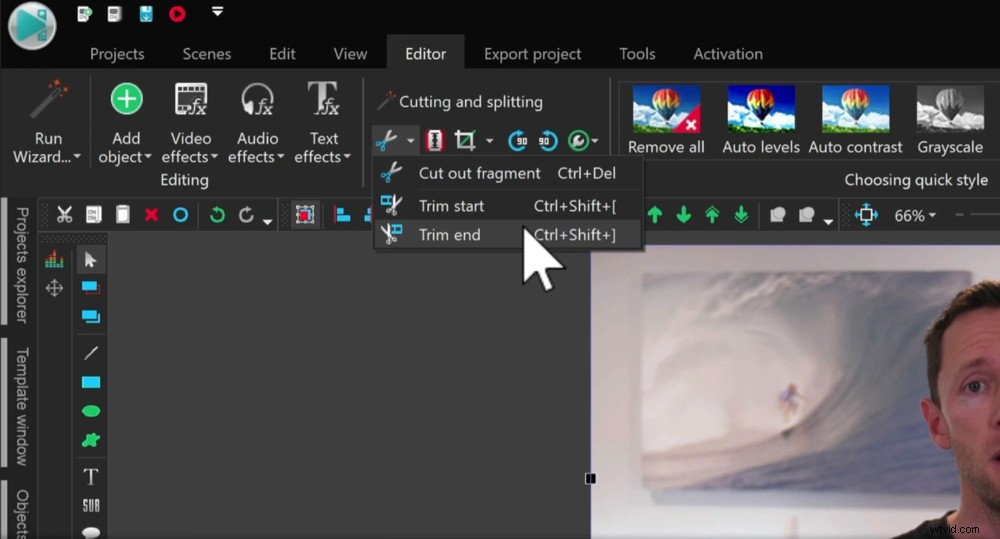This screenshot has width=1000, height=539.
Task: Open the Text effects dropdown
Action: (323, 122)
